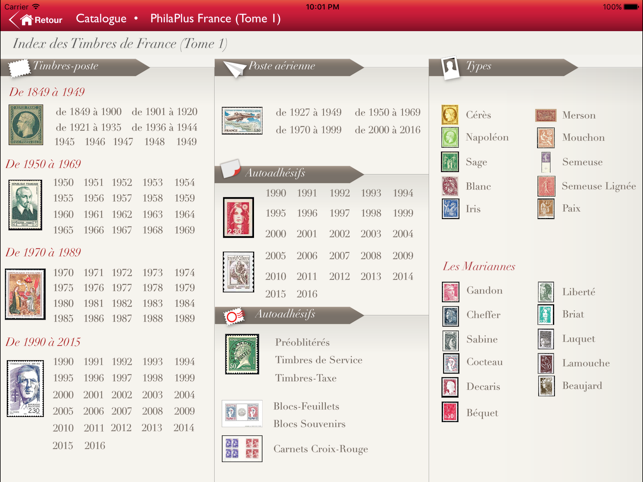Tap the De Gaulle 1990-2015 stamp thumbnail

(x=25, y=388)
